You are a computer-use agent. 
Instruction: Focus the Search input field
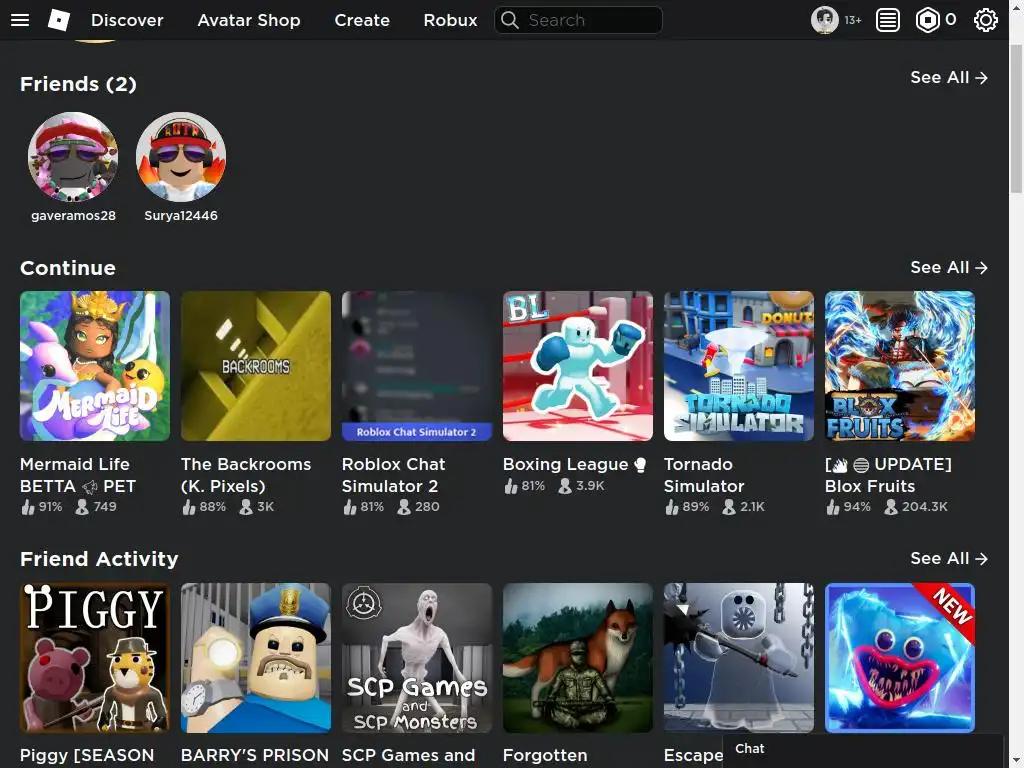pyautogui.click(x=579, y=20)
